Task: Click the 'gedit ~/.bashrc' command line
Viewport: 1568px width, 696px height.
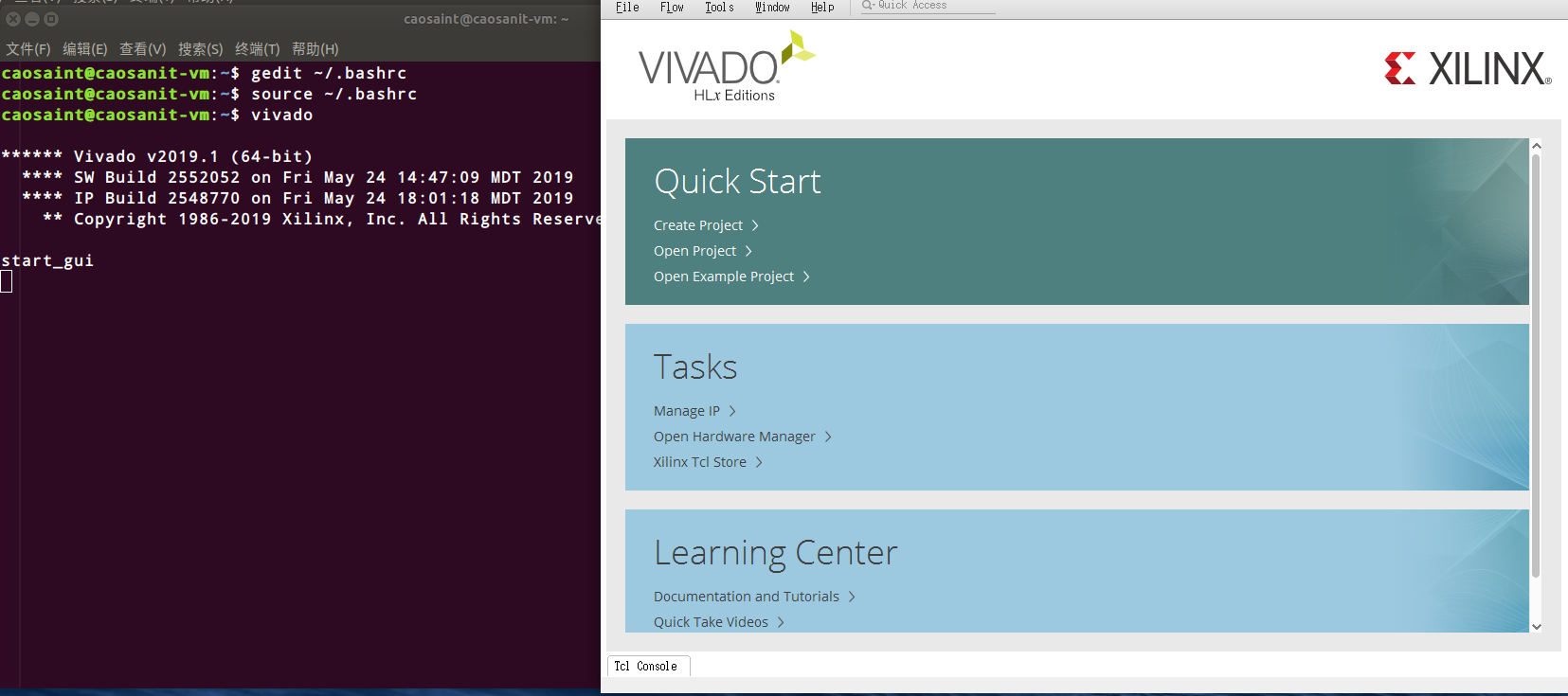Action: click(329, 73)
